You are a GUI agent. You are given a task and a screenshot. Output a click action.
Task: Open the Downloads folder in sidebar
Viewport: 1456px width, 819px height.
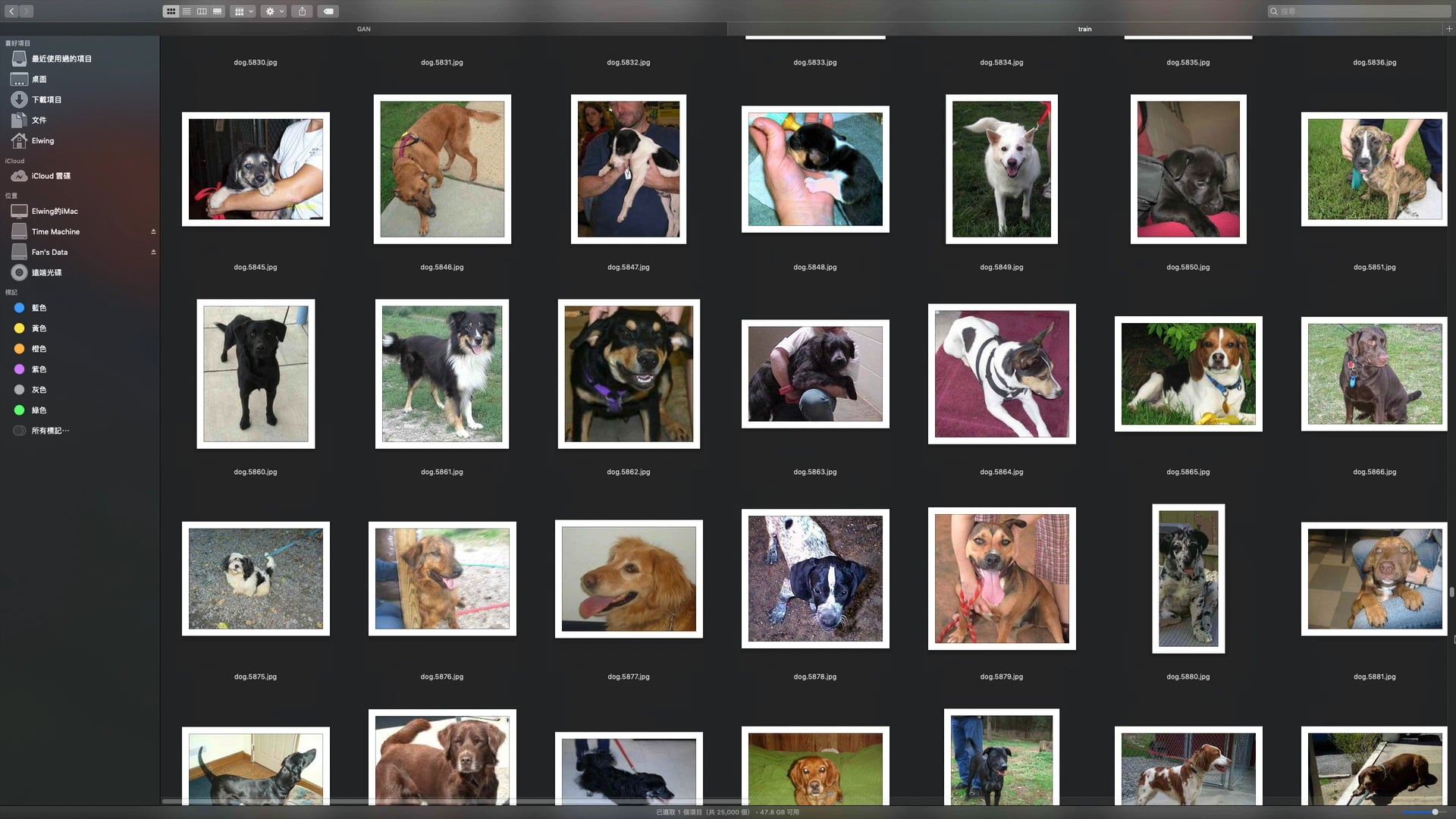pos(45,99)
